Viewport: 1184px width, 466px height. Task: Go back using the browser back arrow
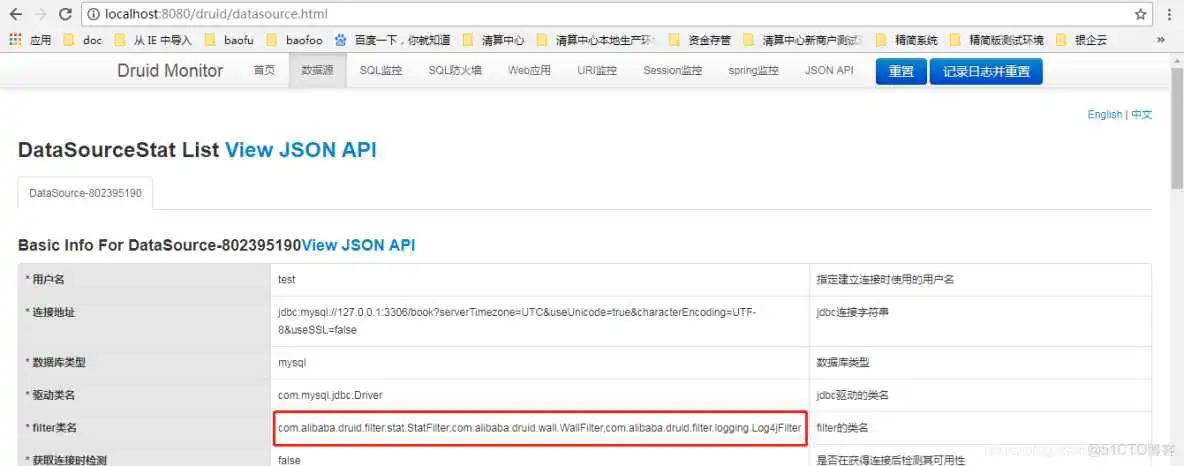click(x=15, y=14)
